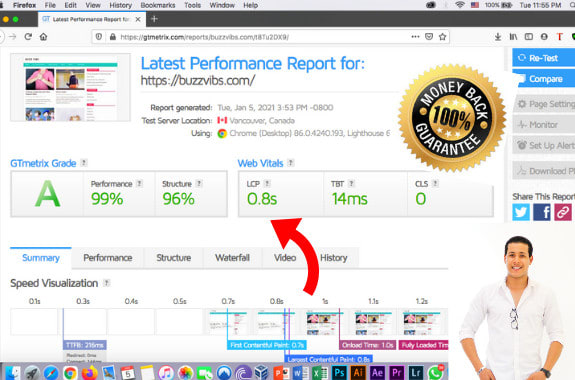This screenshot has width=575, height=380.
Task: Click the Re-Test button
Action: pos(543,58)
